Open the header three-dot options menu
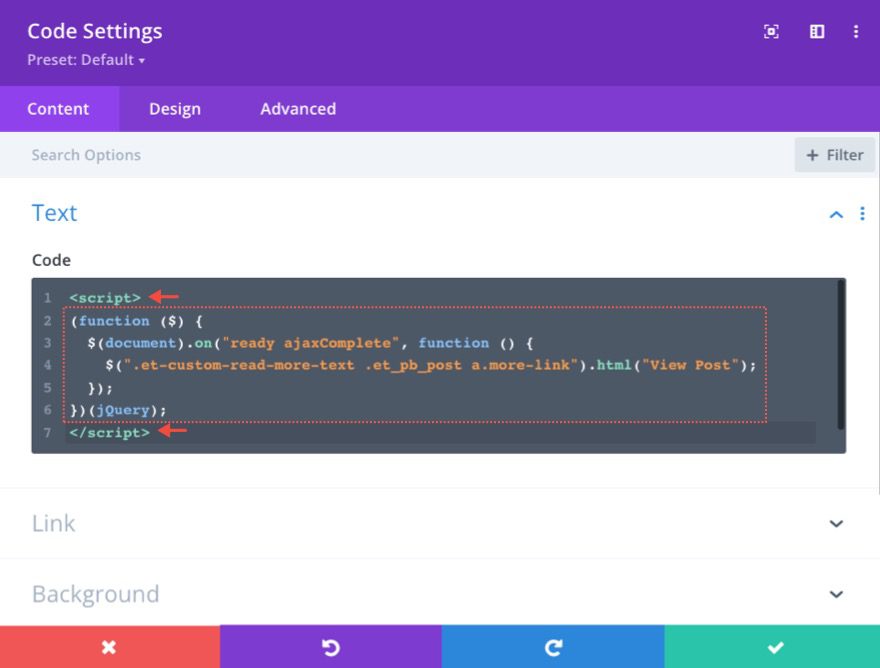Viewport: 880px width, 668px height. coord(856,32)
